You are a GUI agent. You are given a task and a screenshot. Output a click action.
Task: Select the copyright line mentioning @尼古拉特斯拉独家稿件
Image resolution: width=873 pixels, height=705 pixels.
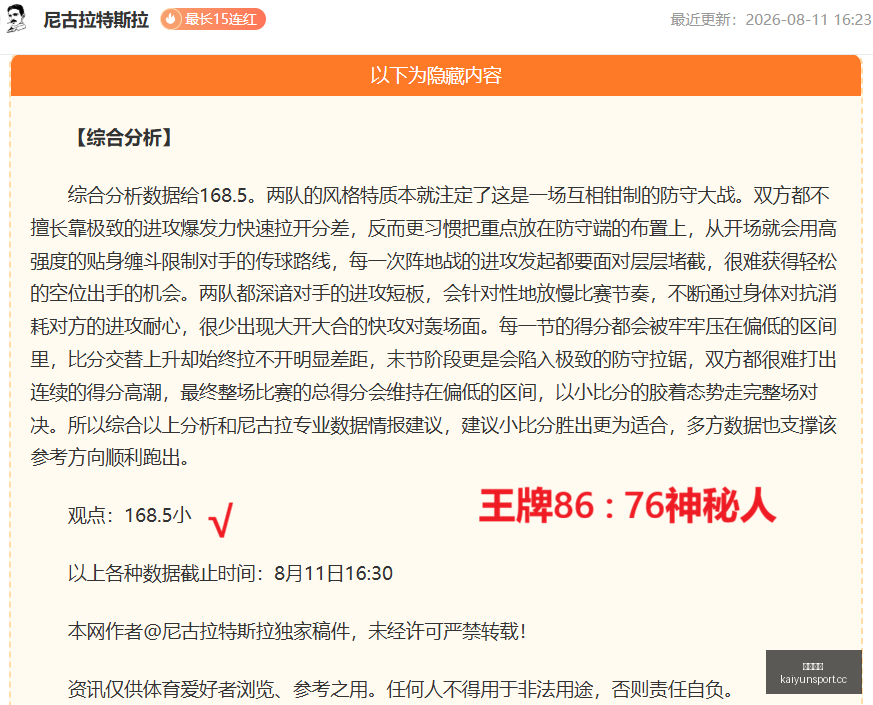297,631
